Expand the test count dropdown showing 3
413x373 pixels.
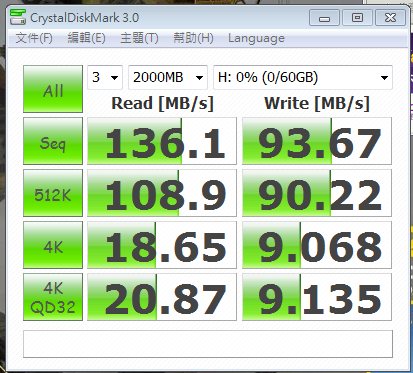click(x=105, y=77)
